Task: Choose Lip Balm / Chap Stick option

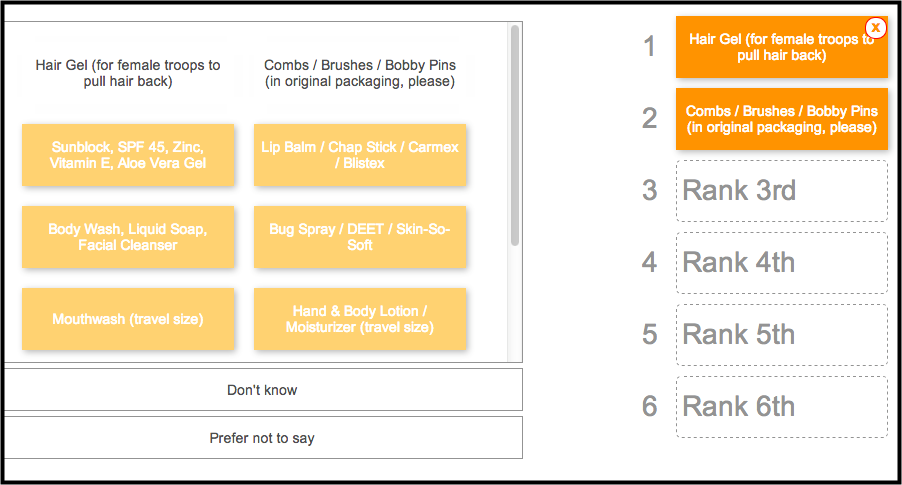Action: coord(360,155)
